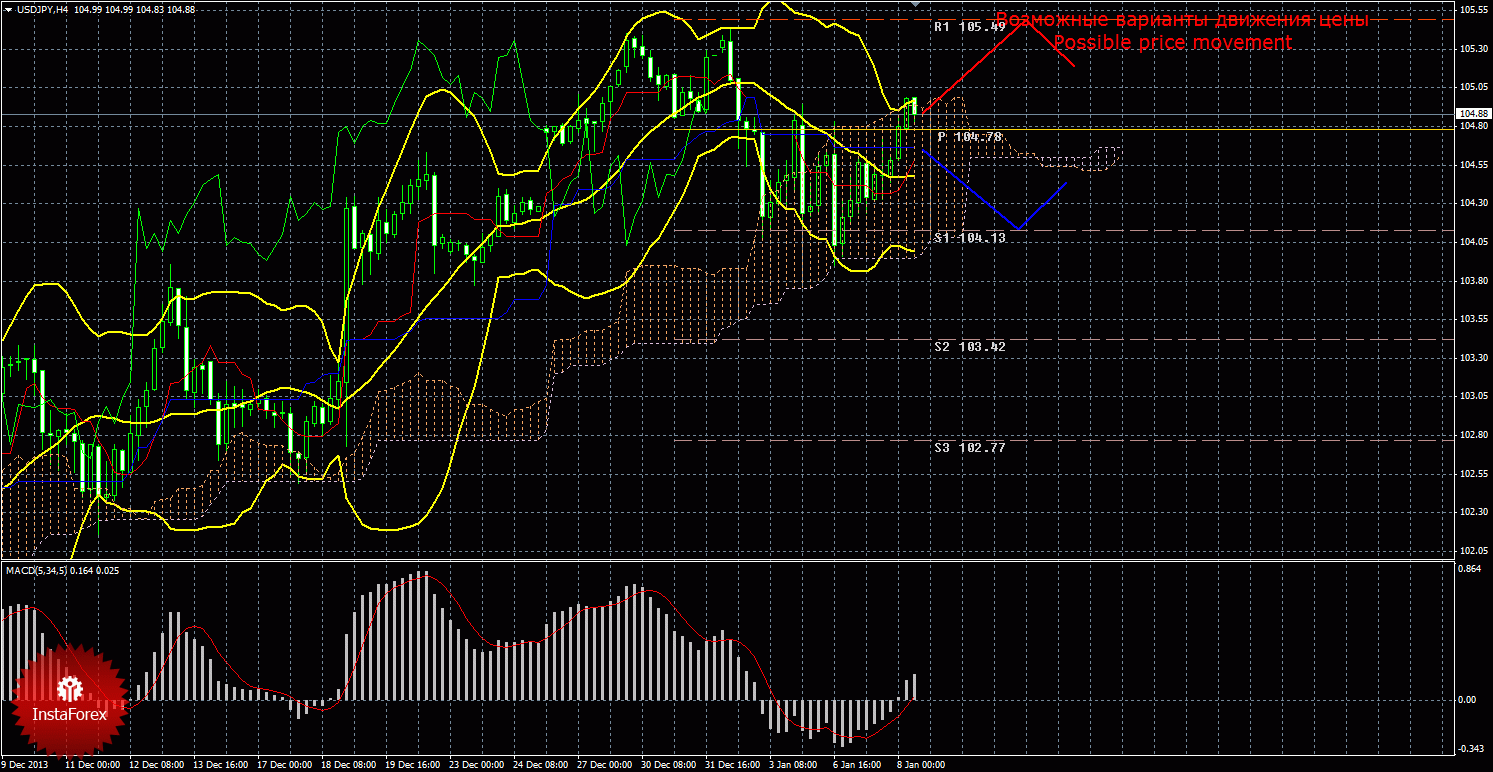Click the 0.864 MACD scale value
The height and width of the screenshot is (772, 1493).
[1469, 568]
